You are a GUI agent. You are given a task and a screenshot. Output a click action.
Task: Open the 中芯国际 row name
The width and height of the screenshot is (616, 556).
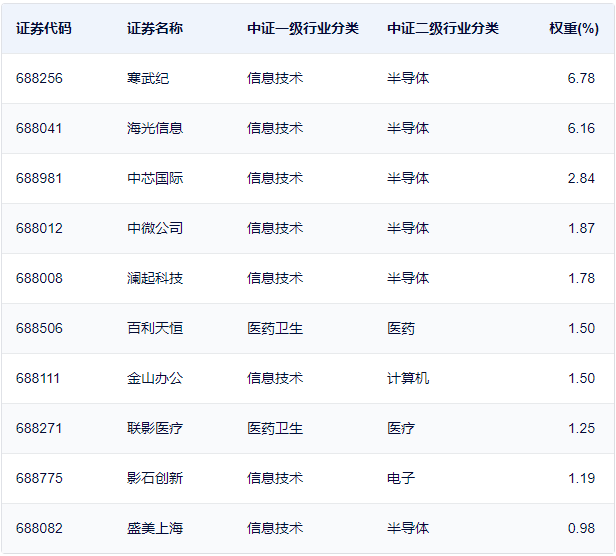[x=155, y=178]
